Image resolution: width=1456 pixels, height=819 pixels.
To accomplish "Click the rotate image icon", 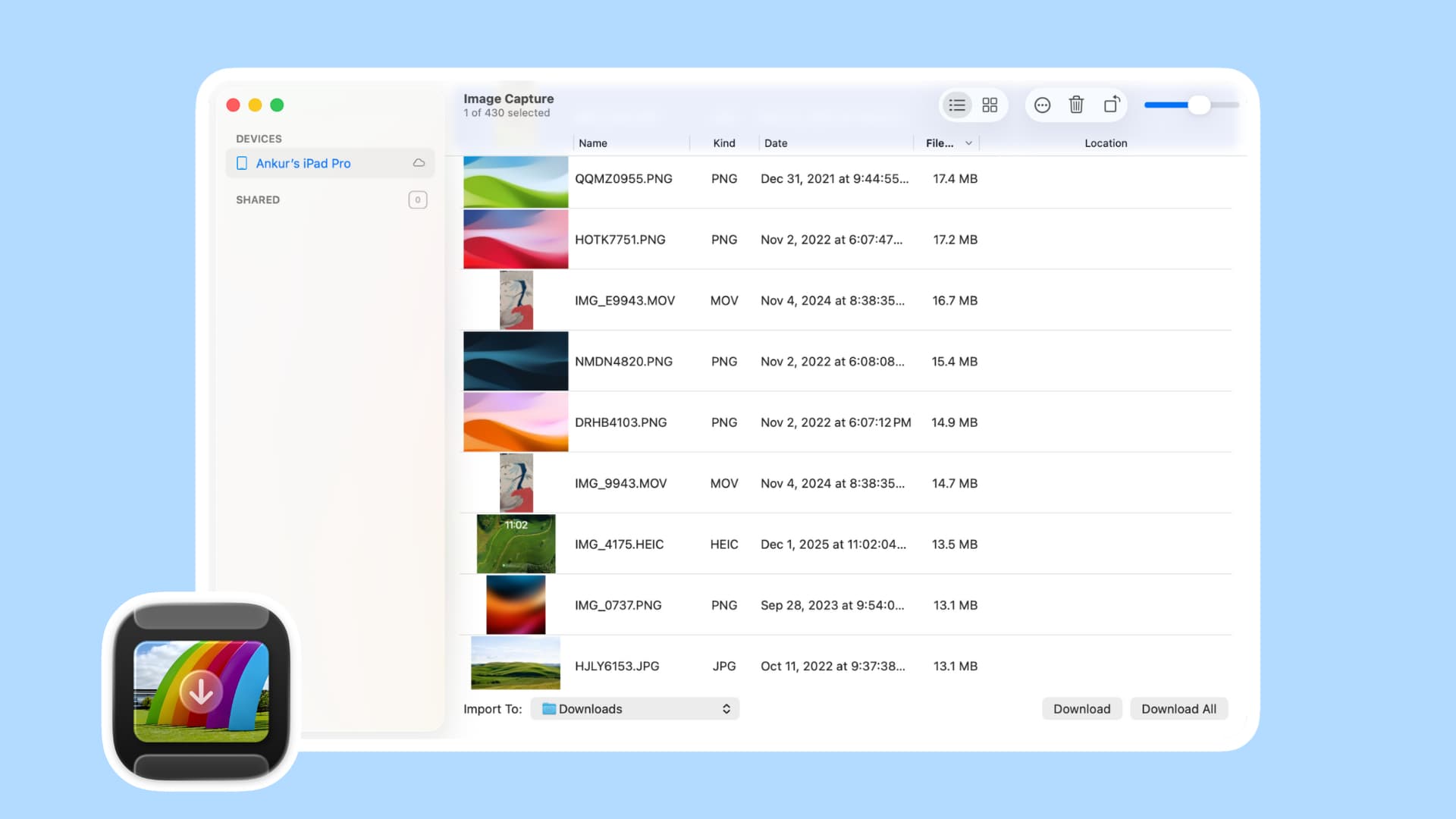I will pyautogui.click(x=1111, y=105).
